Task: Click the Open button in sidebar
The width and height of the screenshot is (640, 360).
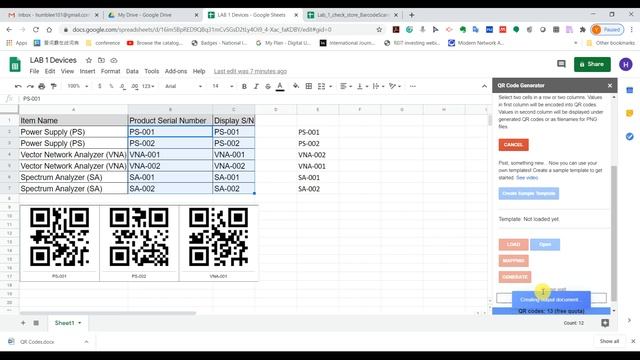Action: 545,244
